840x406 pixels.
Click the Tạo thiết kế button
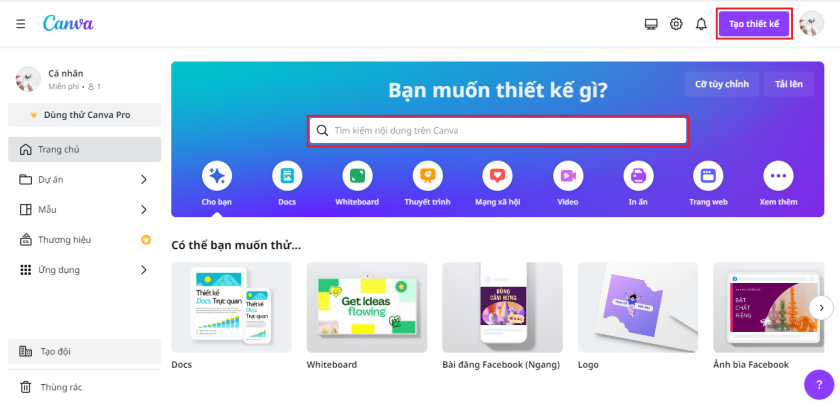pos(754,24)
